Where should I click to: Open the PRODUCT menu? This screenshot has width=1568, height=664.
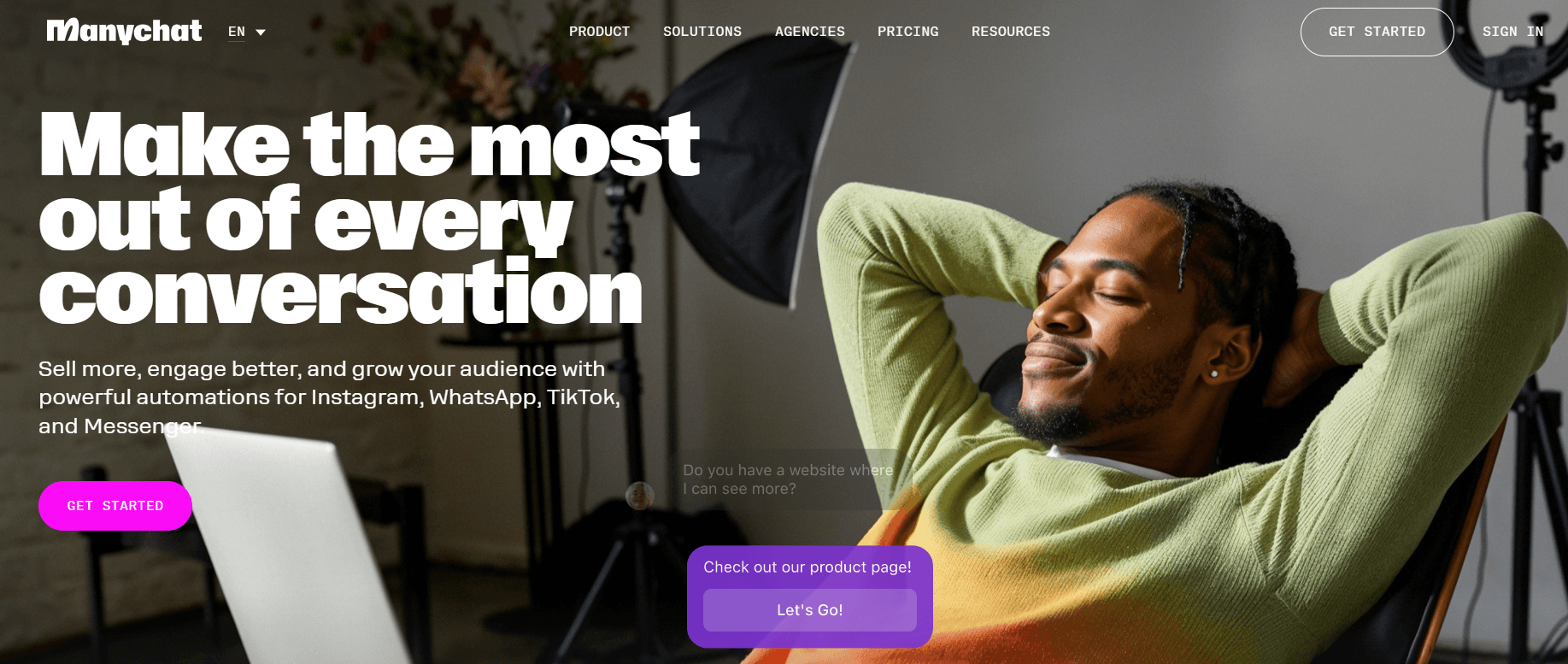(599, 32)
